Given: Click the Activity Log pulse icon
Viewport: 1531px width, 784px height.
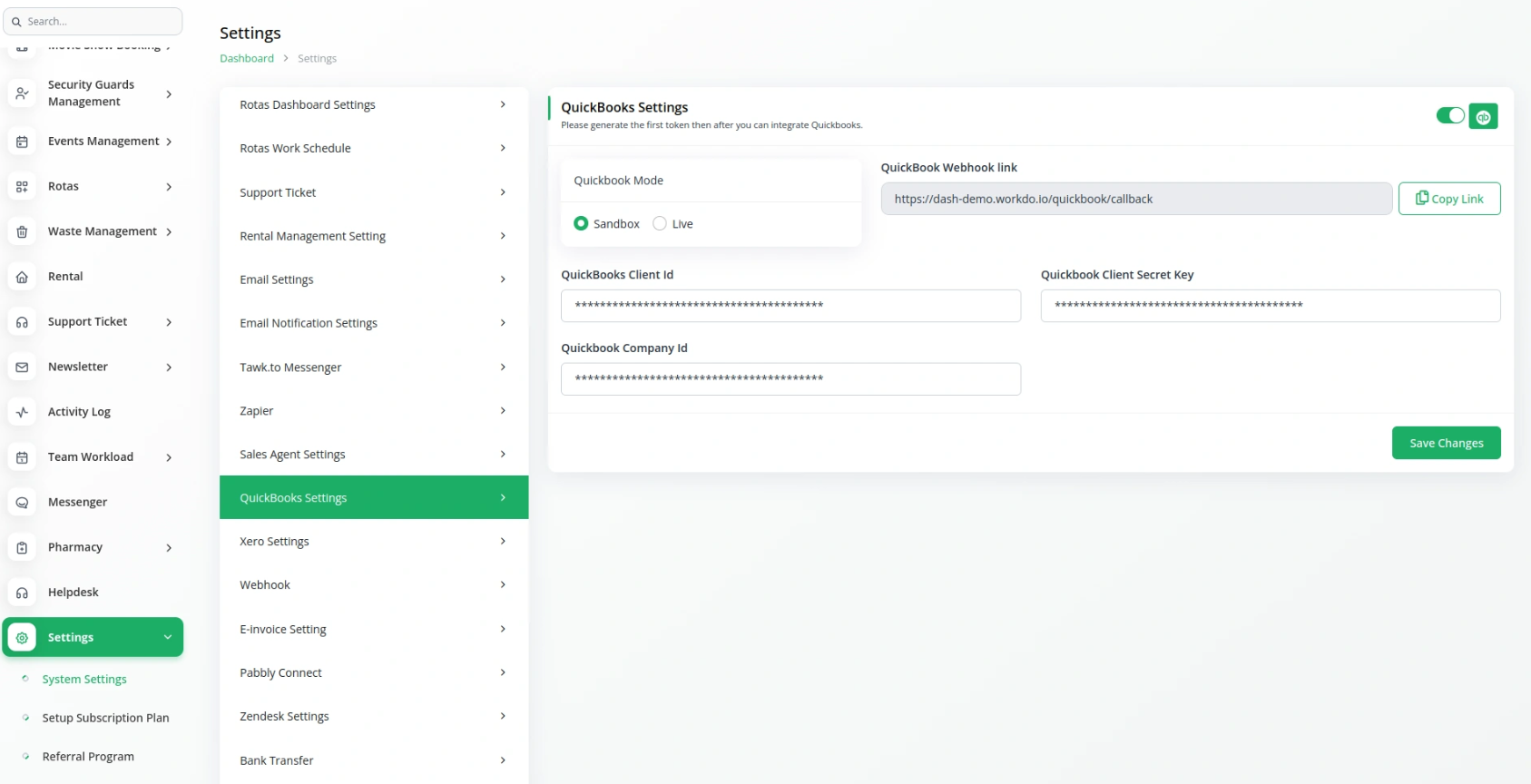Looking at the screenshot, I should tap(22, 412).
